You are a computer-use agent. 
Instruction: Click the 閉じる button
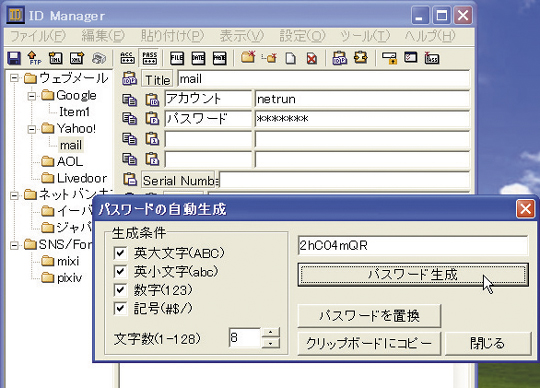point(488,343)
